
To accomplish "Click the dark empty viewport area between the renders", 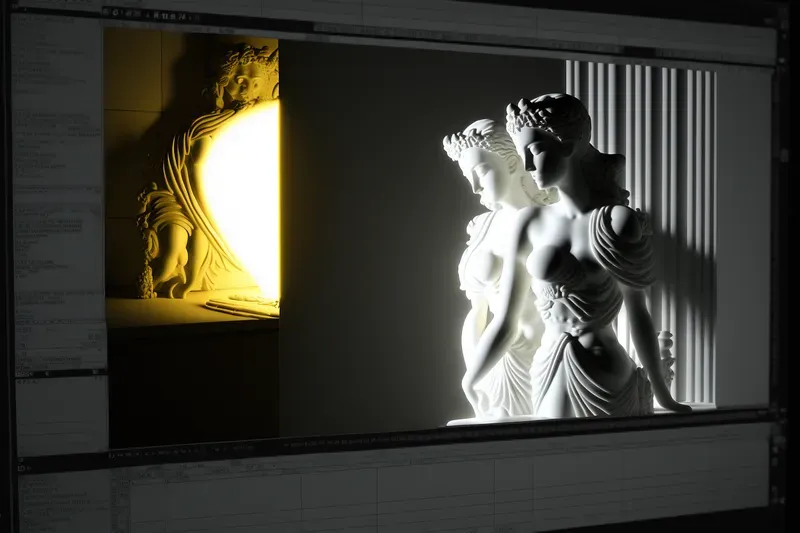I will (x=360, y=230).
